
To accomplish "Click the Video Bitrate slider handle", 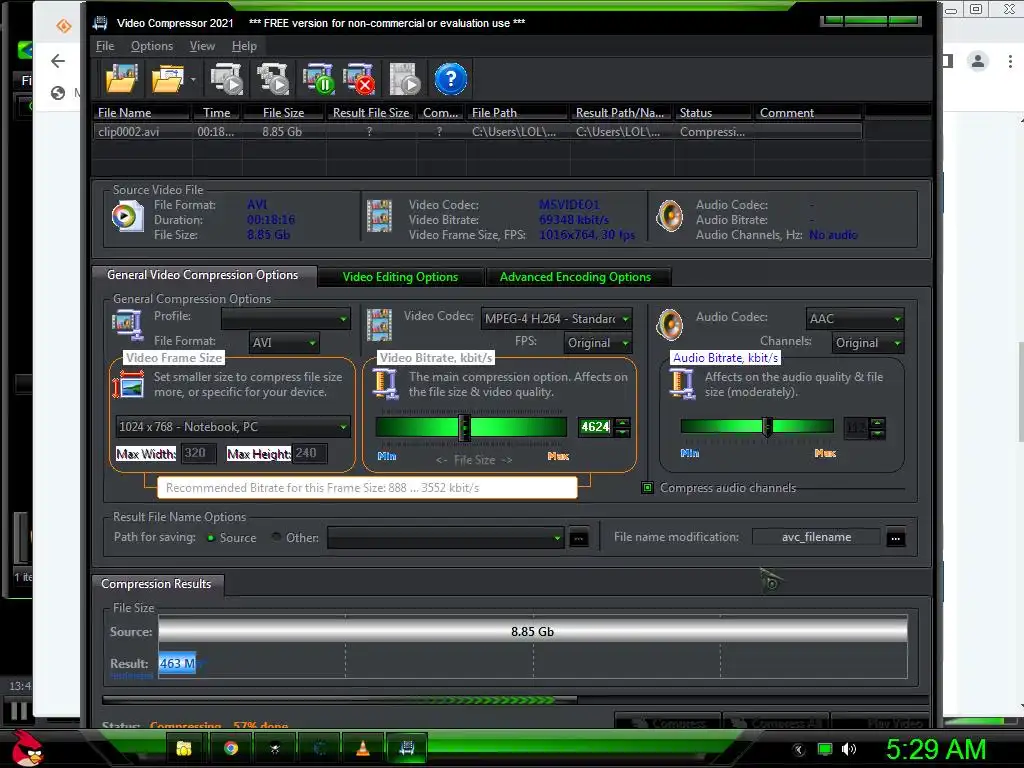I will pyautogui.click(x=464, y=427).
